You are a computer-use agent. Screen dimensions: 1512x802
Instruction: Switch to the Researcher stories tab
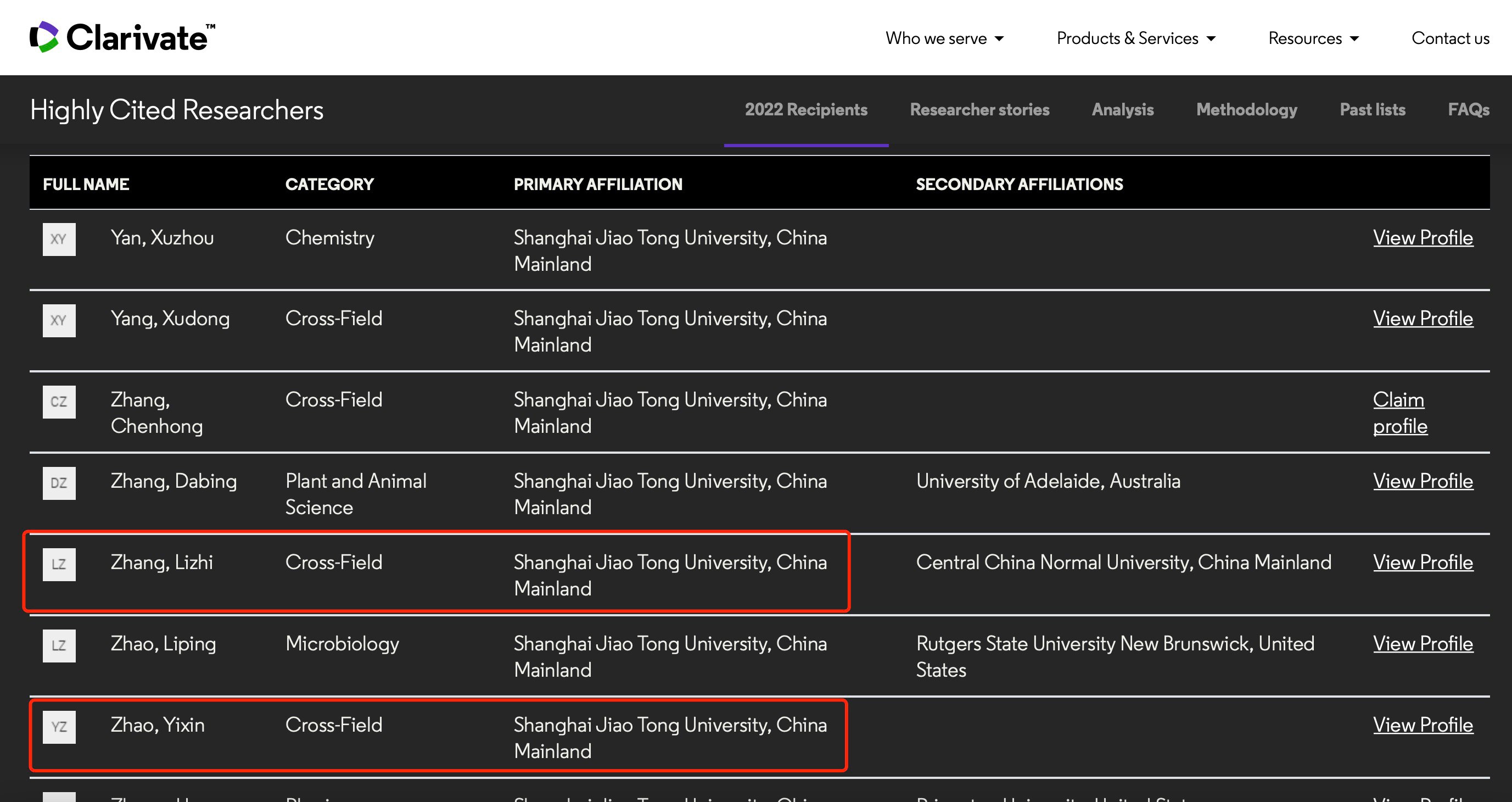[979, 110]
